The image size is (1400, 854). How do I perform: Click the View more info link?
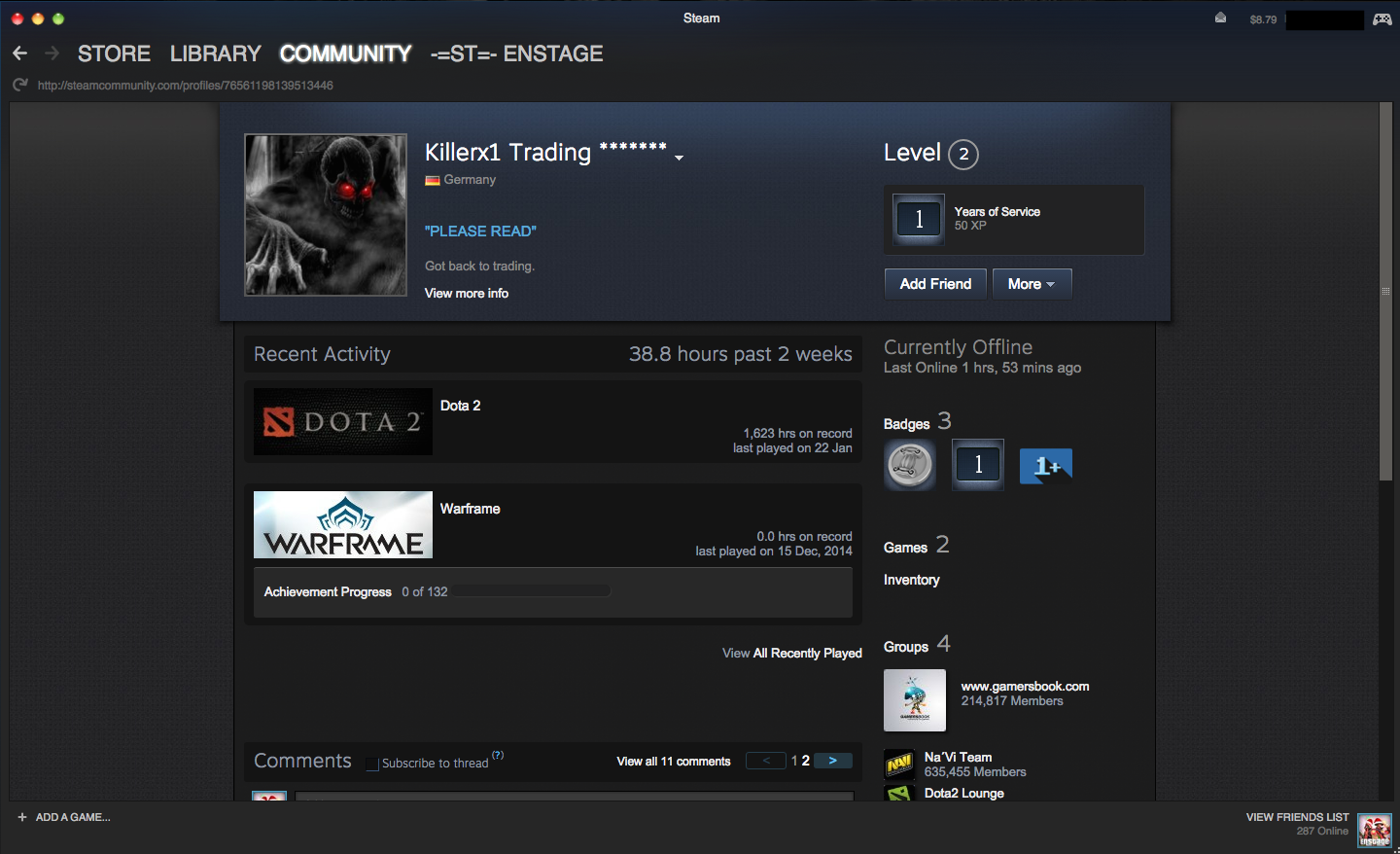[x=467, y=293]
